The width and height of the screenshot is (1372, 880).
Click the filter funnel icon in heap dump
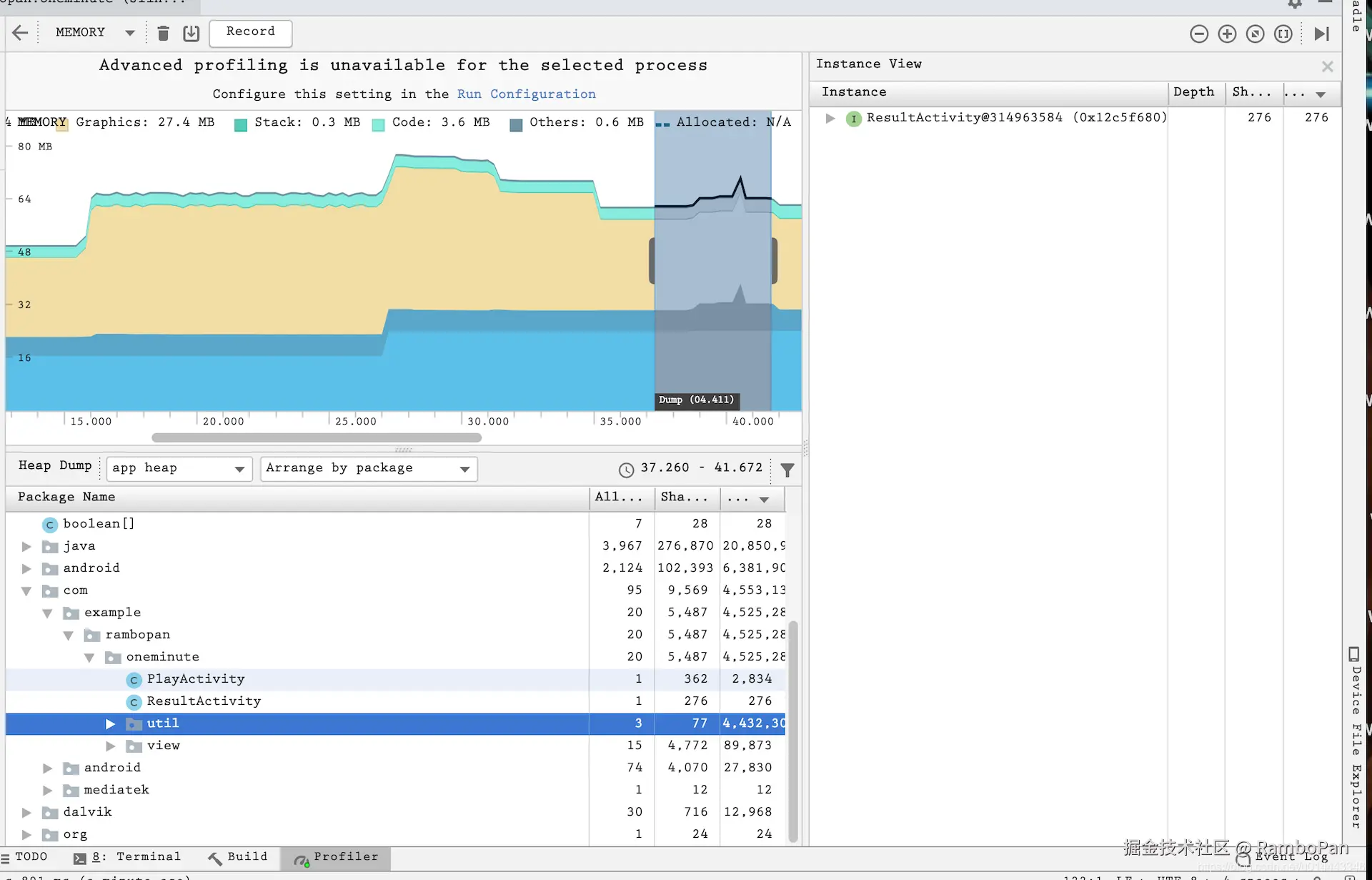(787, 470)
